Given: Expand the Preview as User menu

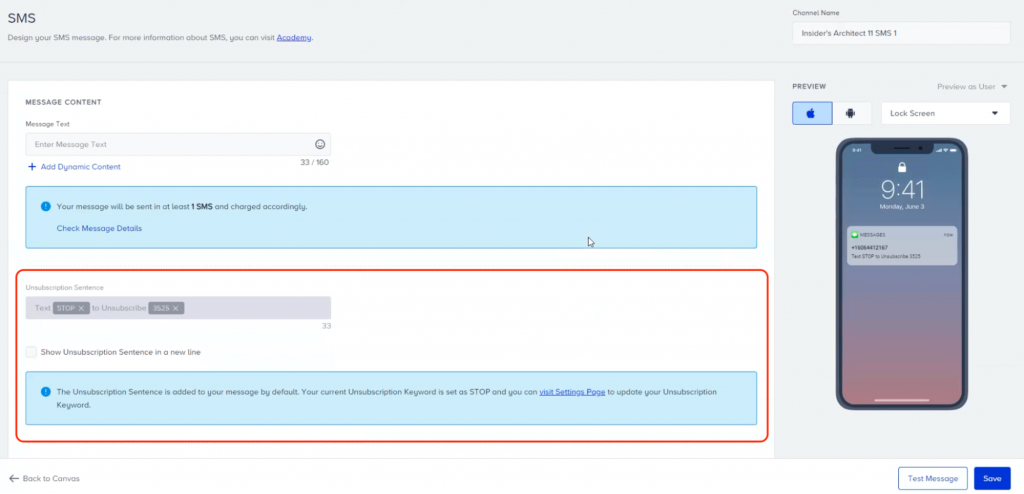Looking at the screenshot, I should 971,86.
